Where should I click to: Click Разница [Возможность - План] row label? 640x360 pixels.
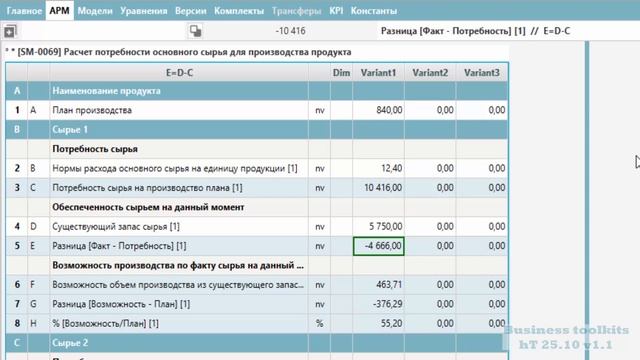(121, 304)
